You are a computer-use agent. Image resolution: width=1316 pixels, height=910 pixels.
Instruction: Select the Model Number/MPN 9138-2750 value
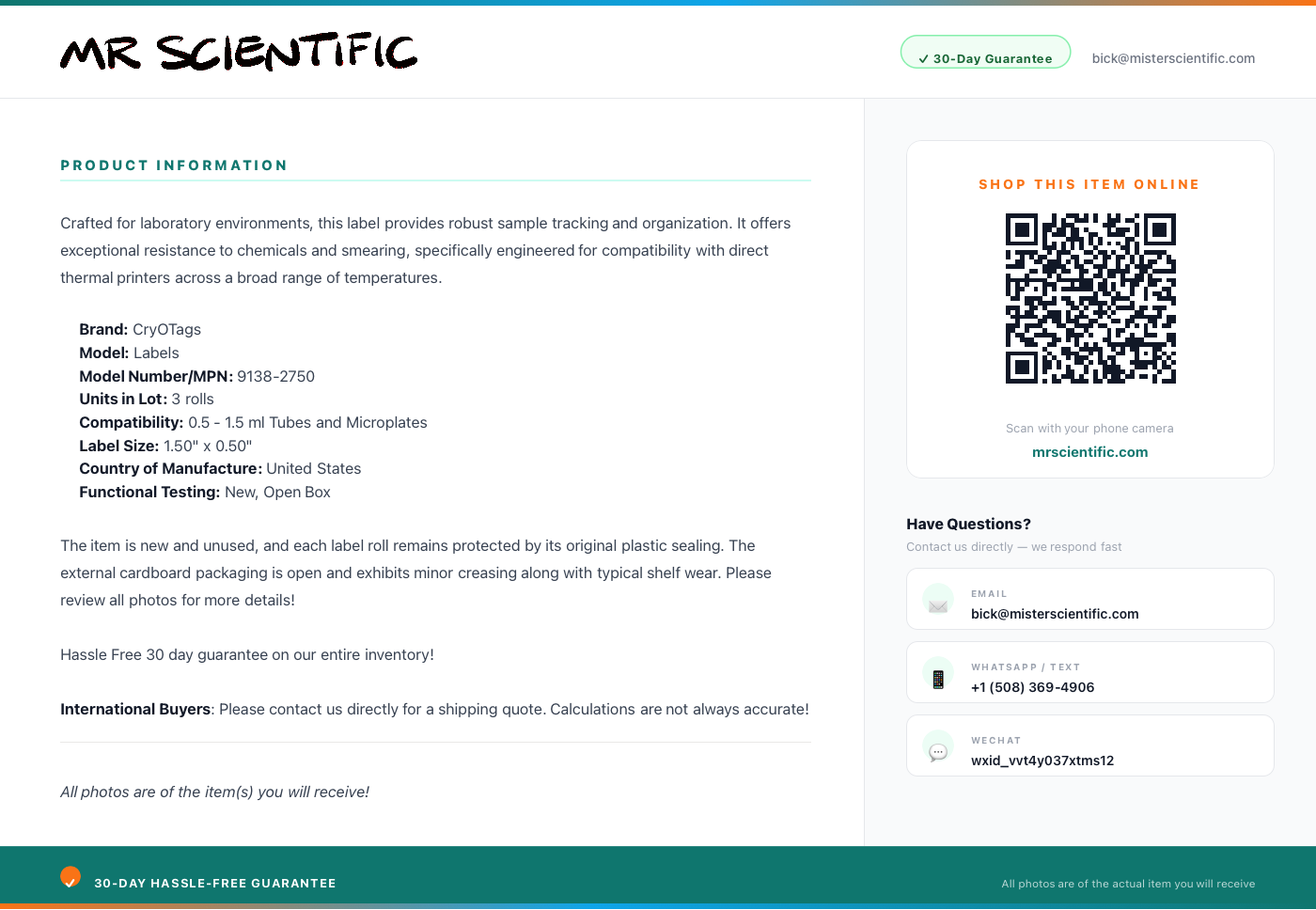click(x=275, y=376)
